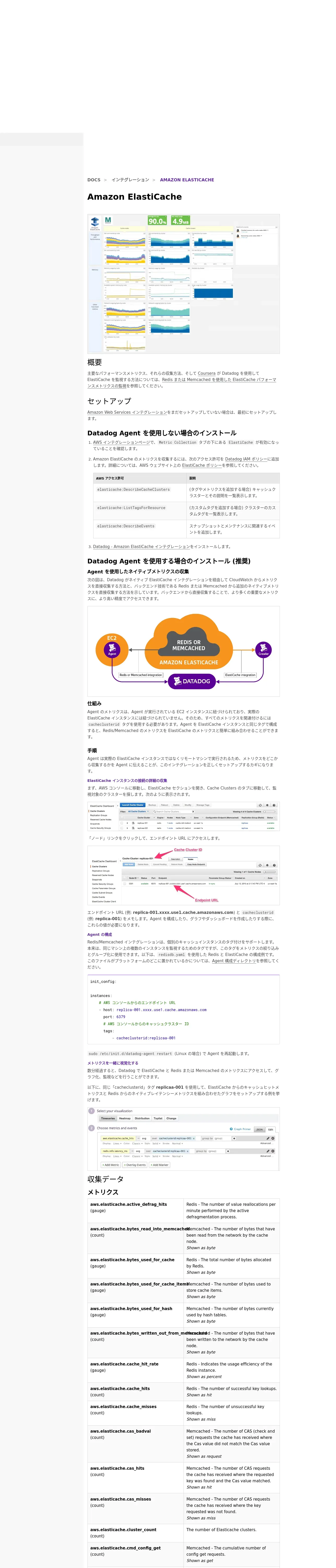Select aws.elasticache.cluster_count metric name
This screenshot has width=336, height=1568.
click(x=123, y=1530)
